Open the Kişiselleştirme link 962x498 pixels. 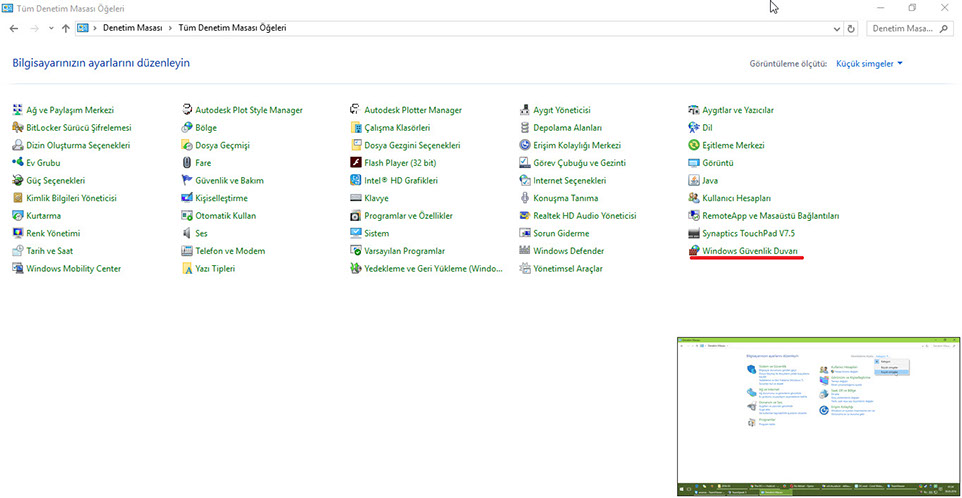pyautogui.click(x=221, y=198)
